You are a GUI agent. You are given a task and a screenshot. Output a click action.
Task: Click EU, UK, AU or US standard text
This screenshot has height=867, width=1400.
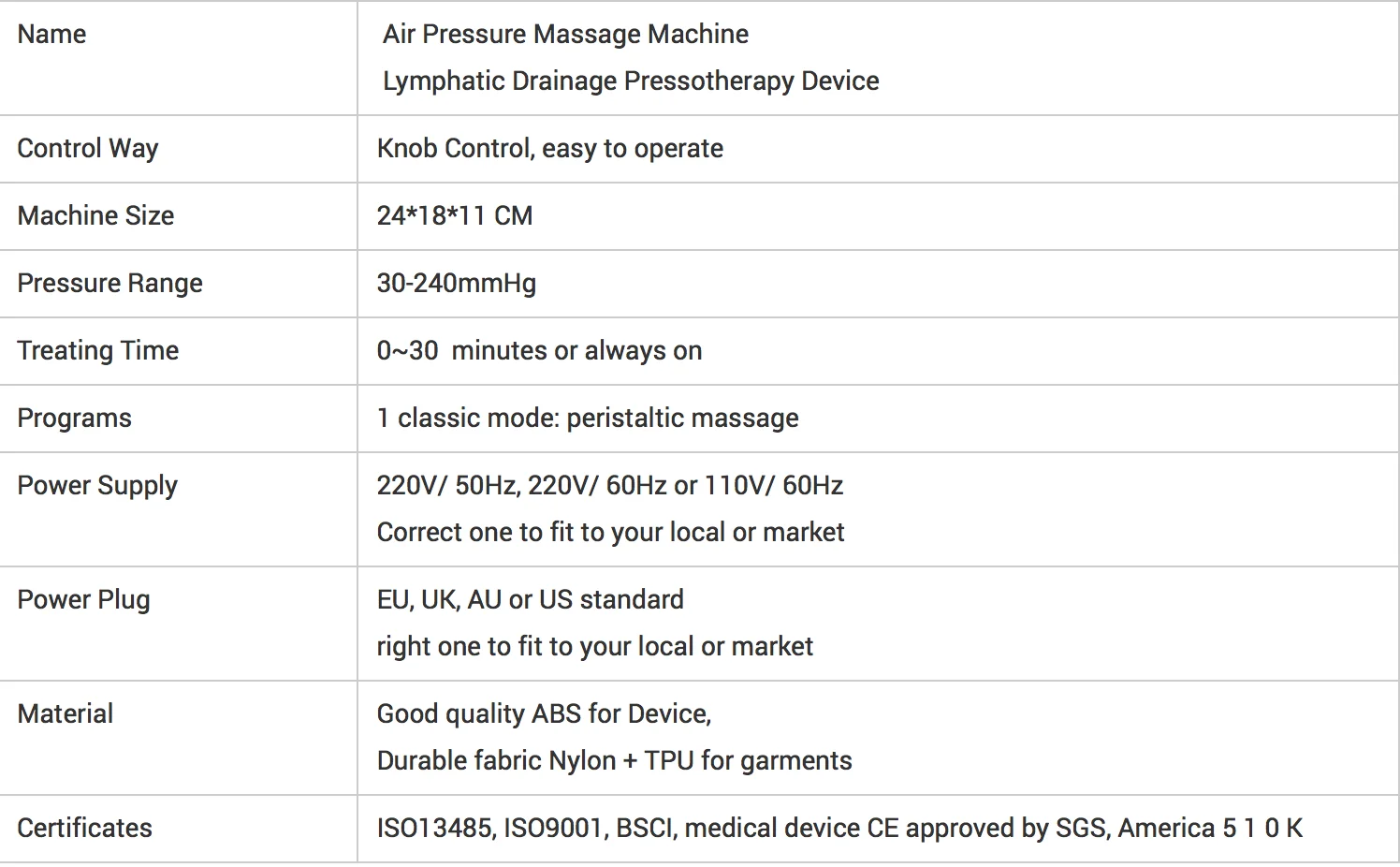530,600
